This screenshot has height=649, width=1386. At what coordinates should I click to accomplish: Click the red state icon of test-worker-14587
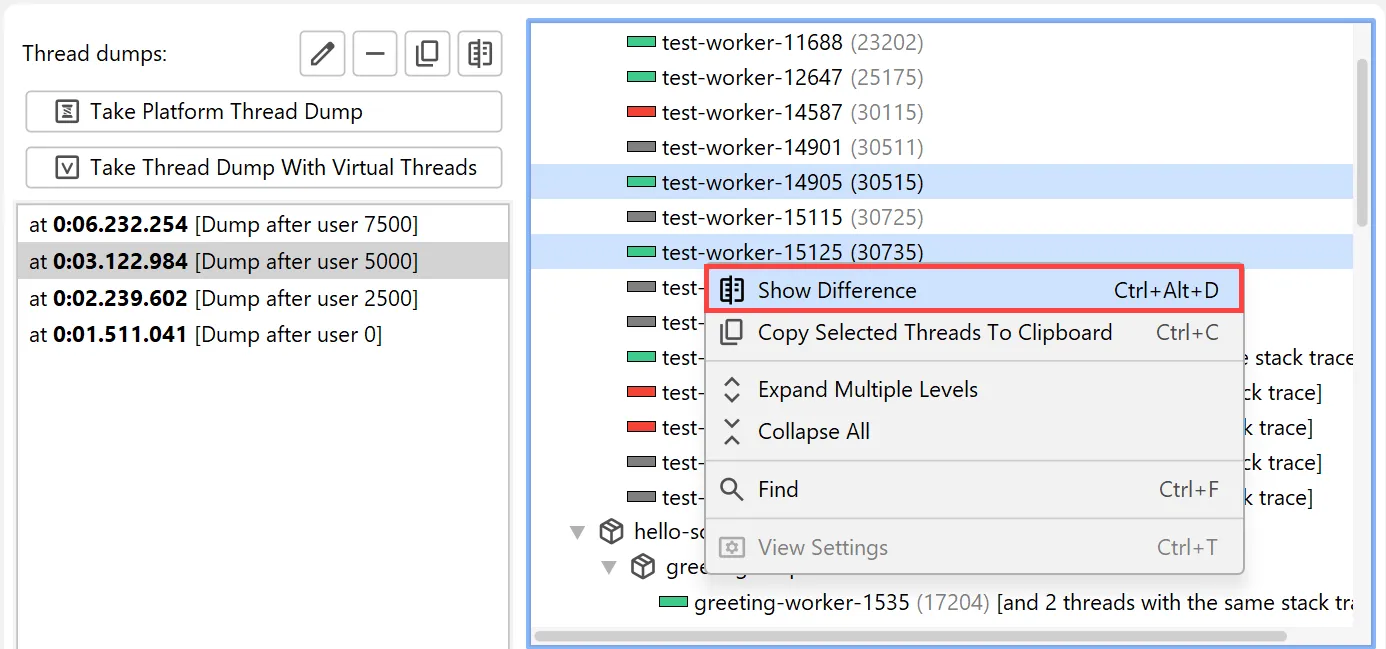click(x=641, y=112)
